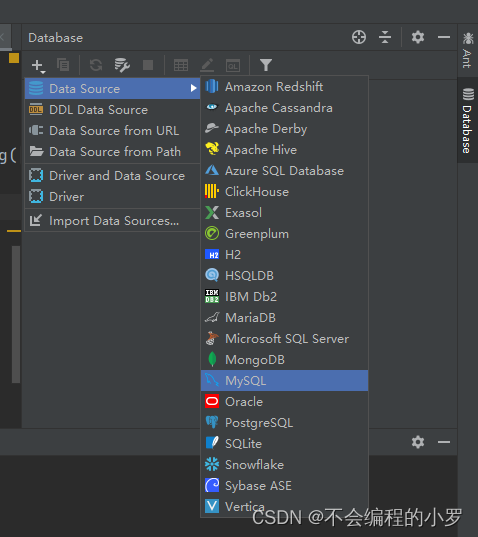Select MariaDB from the list
The height and width of the screenshot is (537, 478).
click(285, 317)
